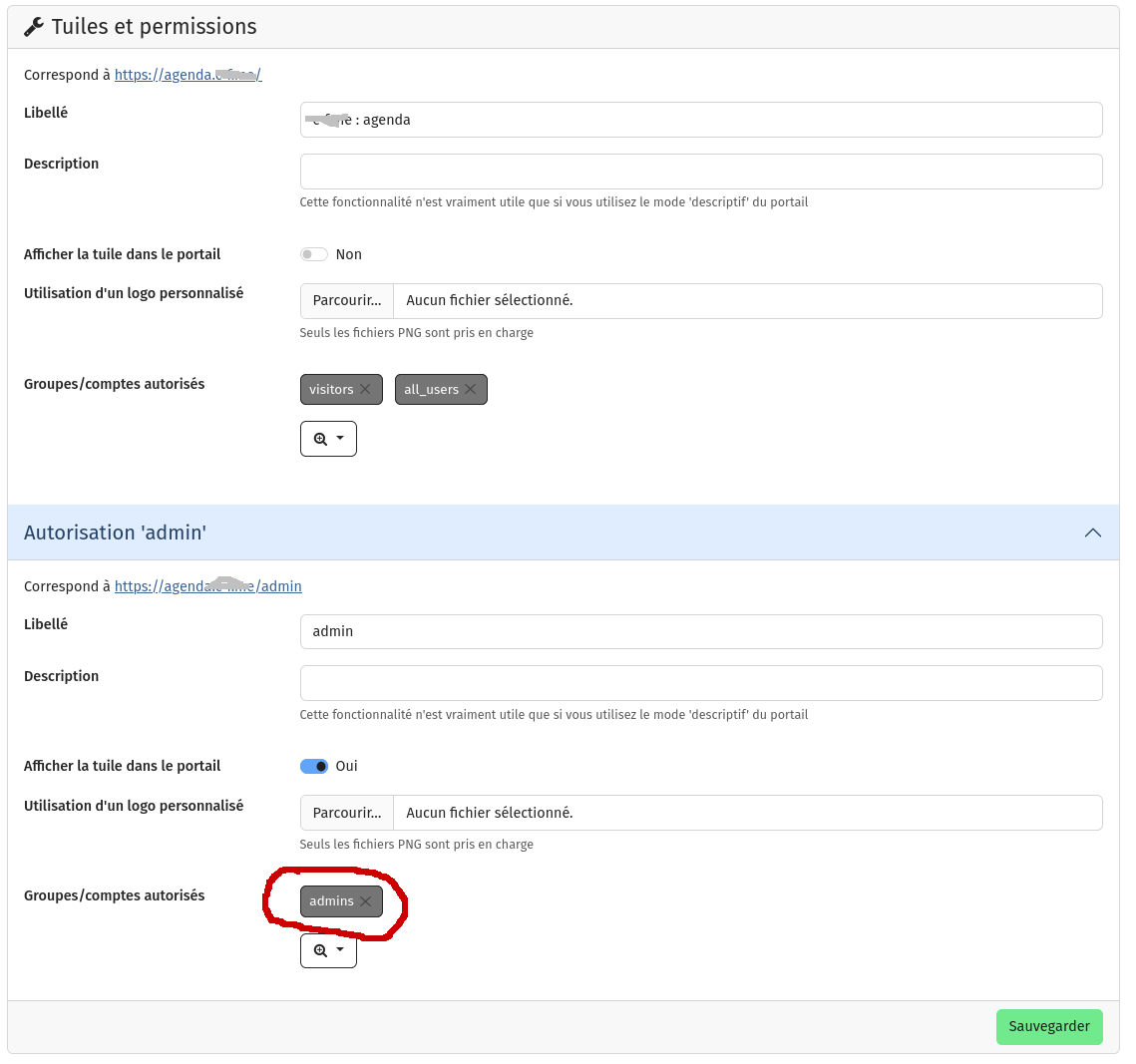Open the agenda URL link at top
This screenshot has height=1064, width=1136.
click(188, 75)
